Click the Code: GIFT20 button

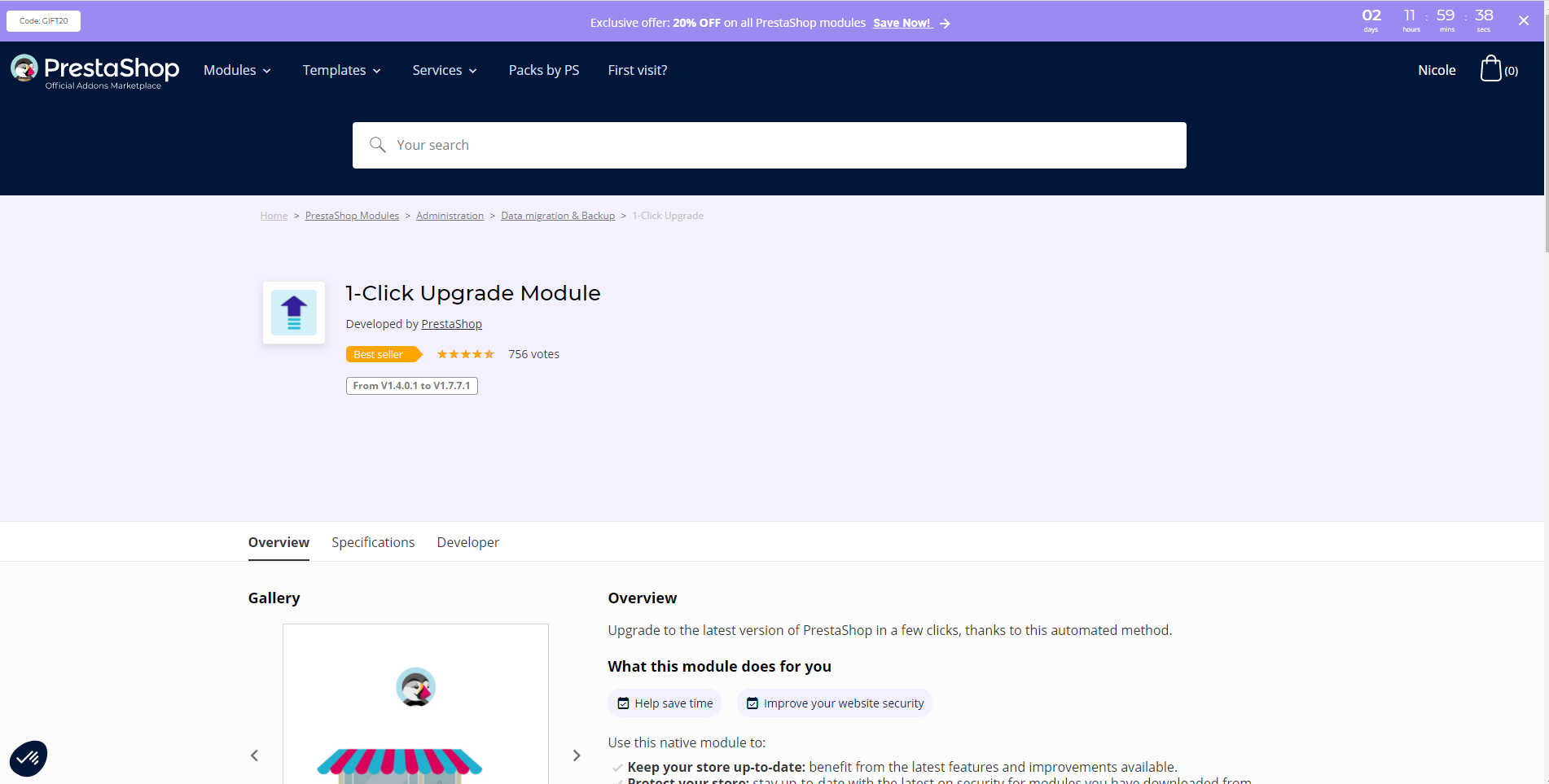coord(44,21)
